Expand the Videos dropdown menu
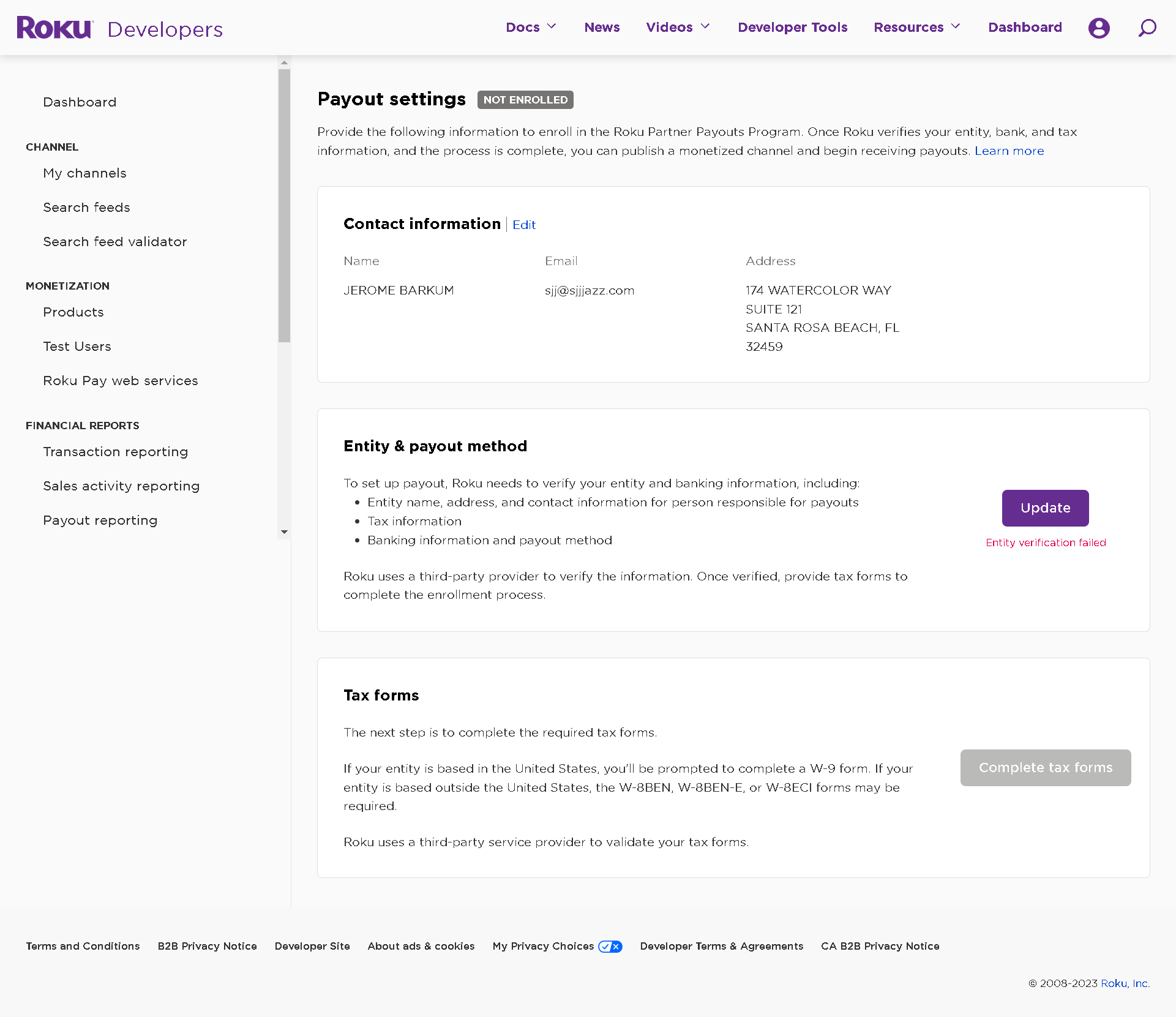This screenshot has width=1176, height=1036. 678,28
